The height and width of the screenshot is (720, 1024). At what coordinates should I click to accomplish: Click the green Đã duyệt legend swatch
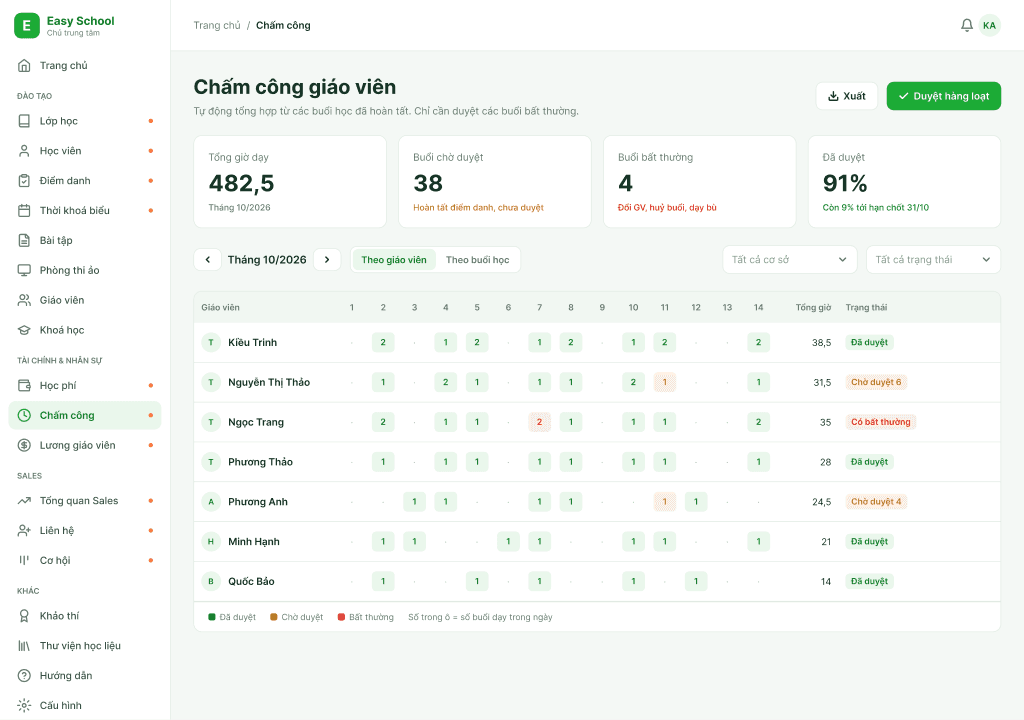point(212,617)
